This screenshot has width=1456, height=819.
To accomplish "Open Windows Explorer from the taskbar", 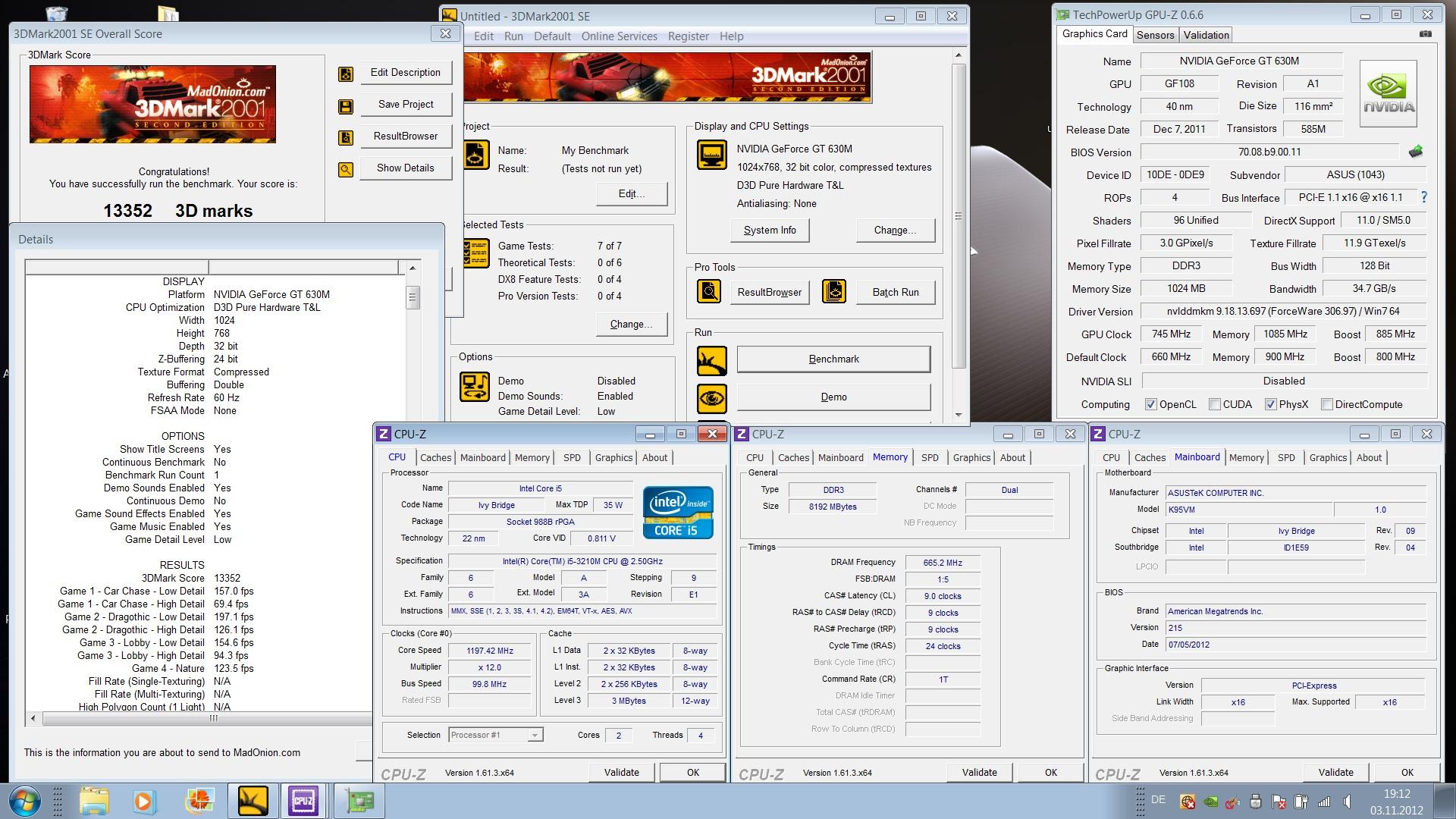I will point(94,801).
